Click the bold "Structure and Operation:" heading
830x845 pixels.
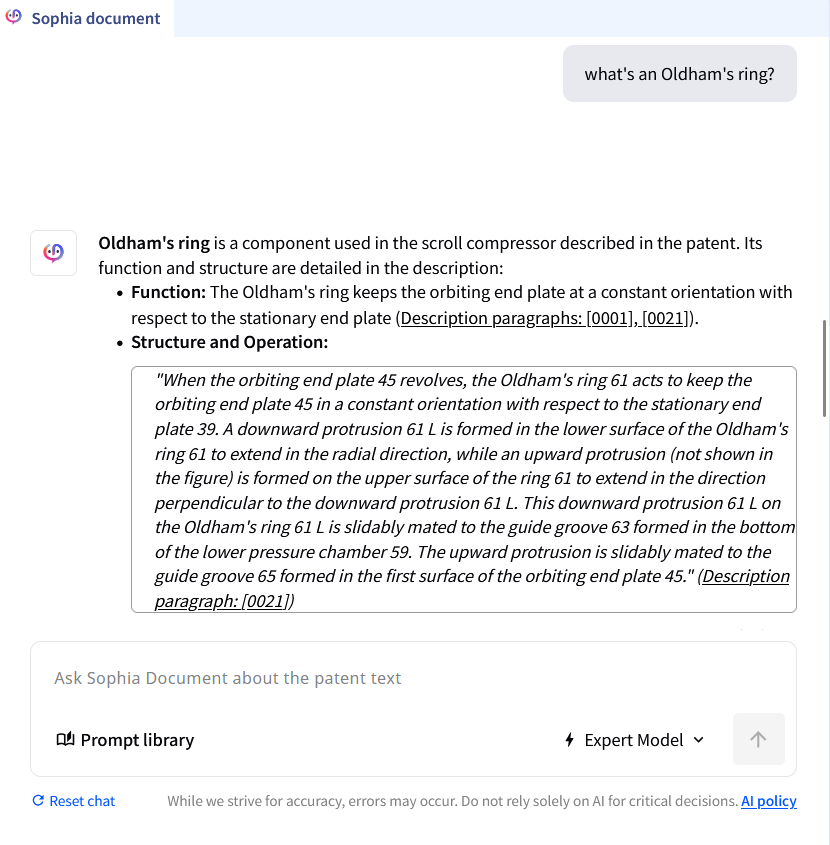click(x=229, y=342)
